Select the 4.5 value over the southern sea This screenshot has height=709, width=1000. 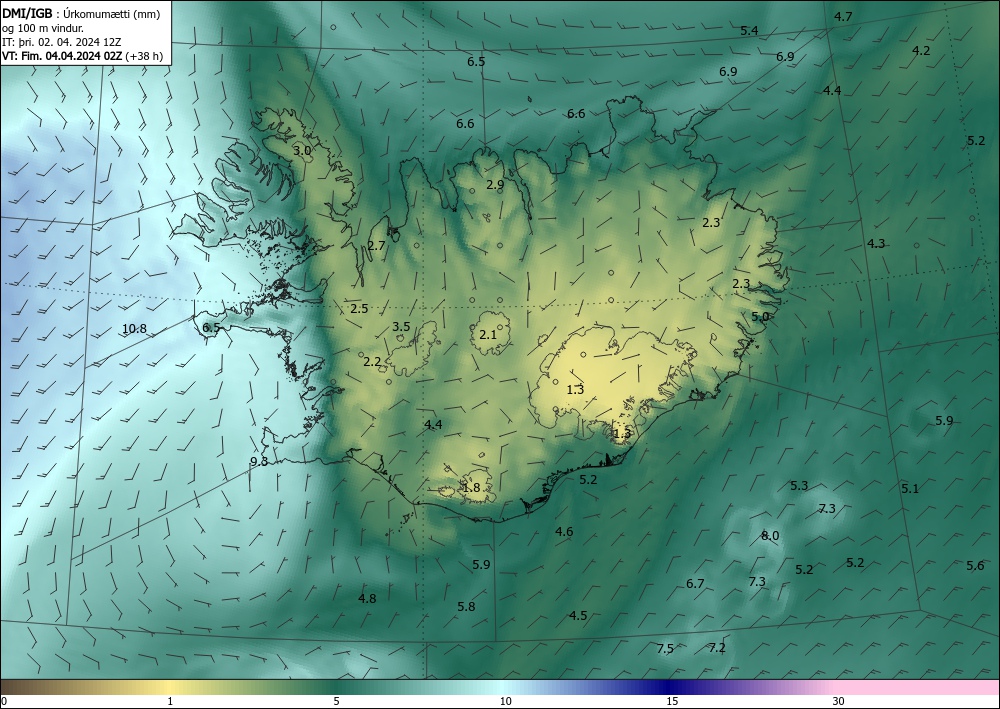tap(578, 615)
